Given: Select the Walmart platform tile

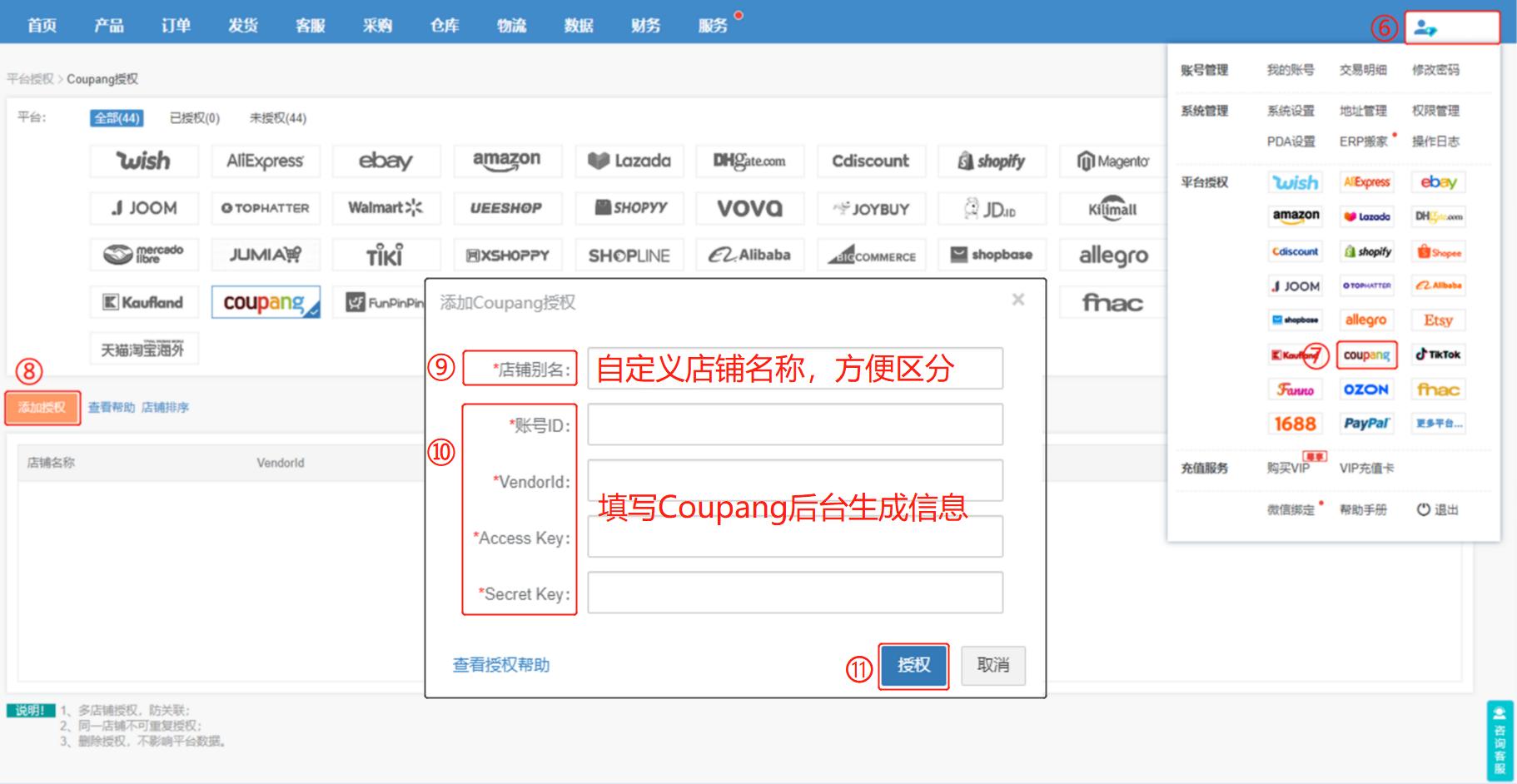Looking at the screenshot, I should [386, 208].
